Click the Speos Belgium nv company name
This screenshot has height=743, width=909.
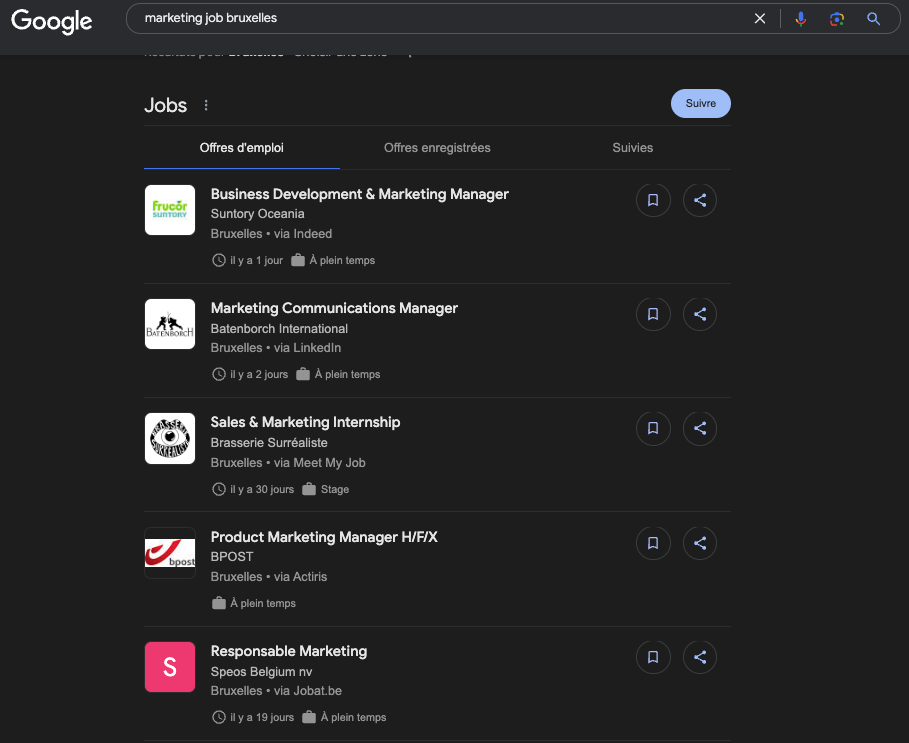tap(261, 672)
